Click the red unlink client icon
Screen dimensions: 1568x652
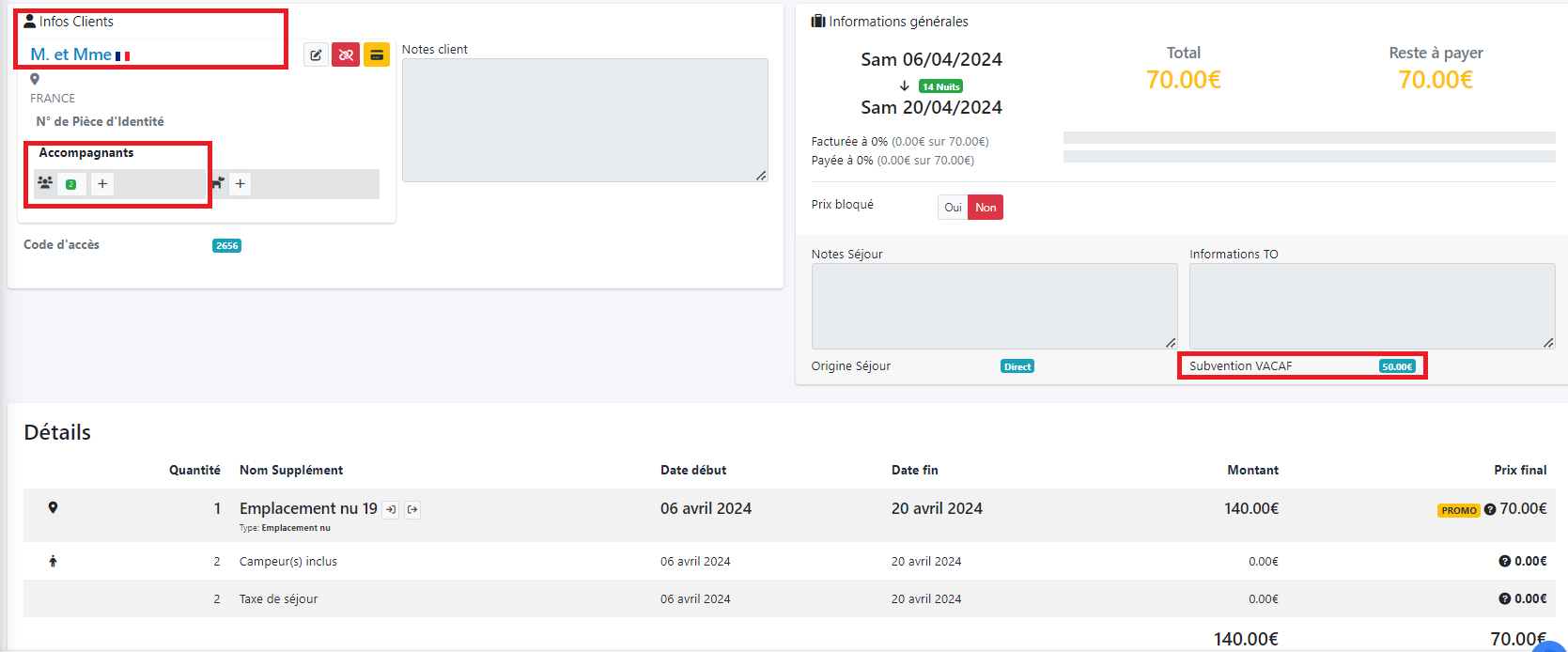(346, 55)
